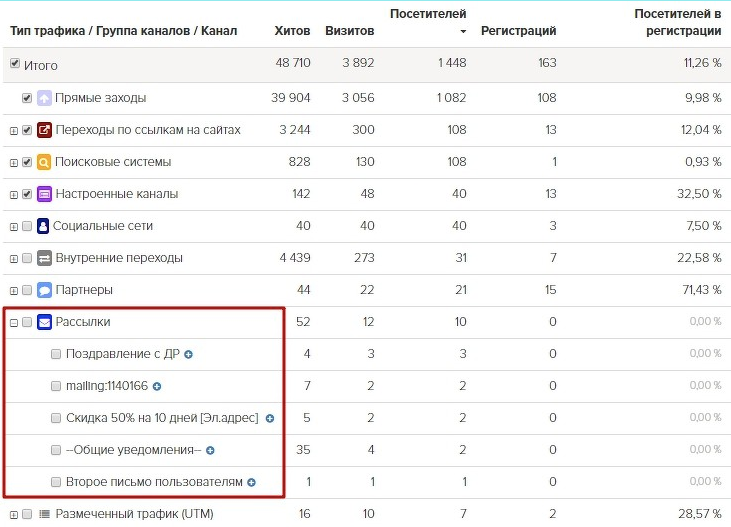Tick the mailing:1140166 checkbox

tap(56, 386)
